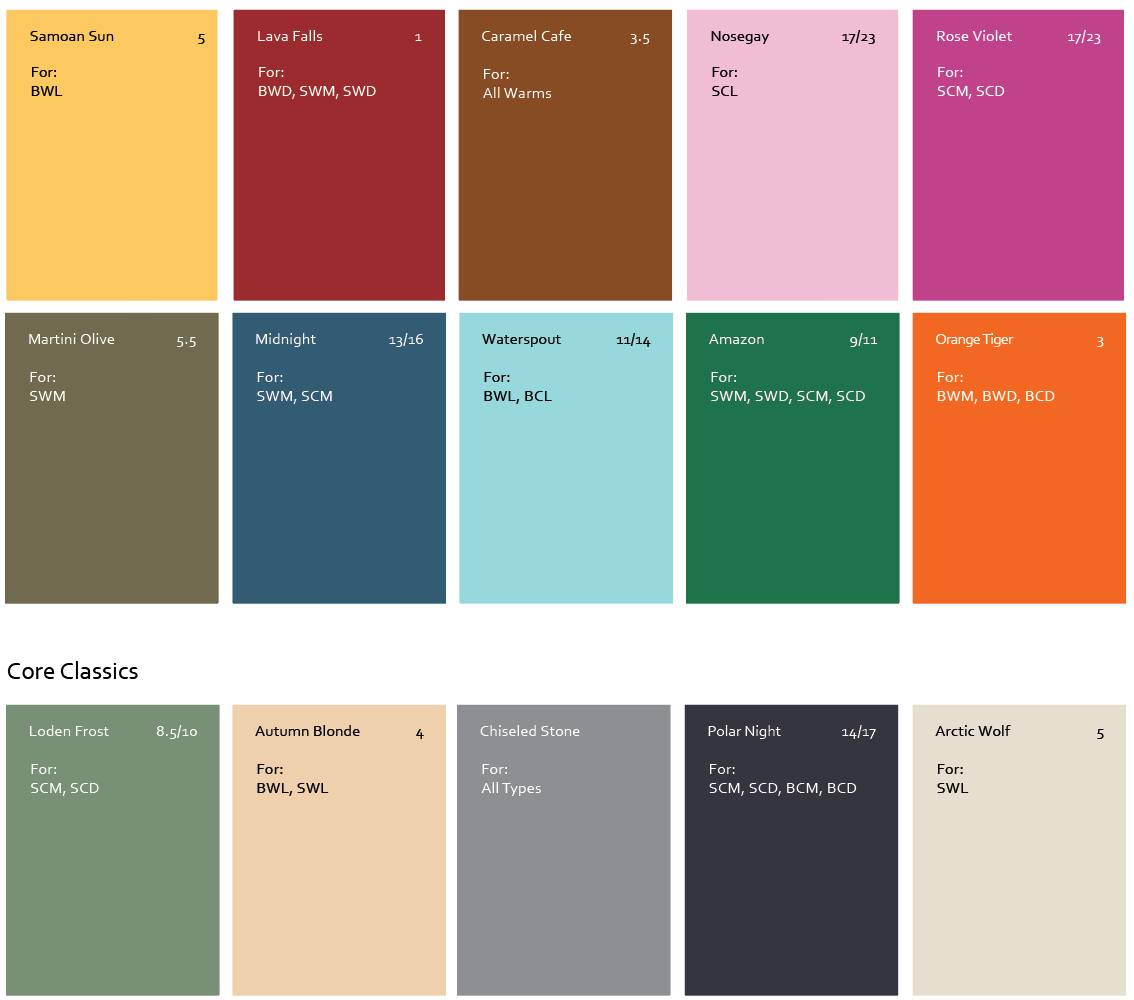Select the Nosegay light pink swatch
Screen dimensions: 1134x1000
click(793, 155)
